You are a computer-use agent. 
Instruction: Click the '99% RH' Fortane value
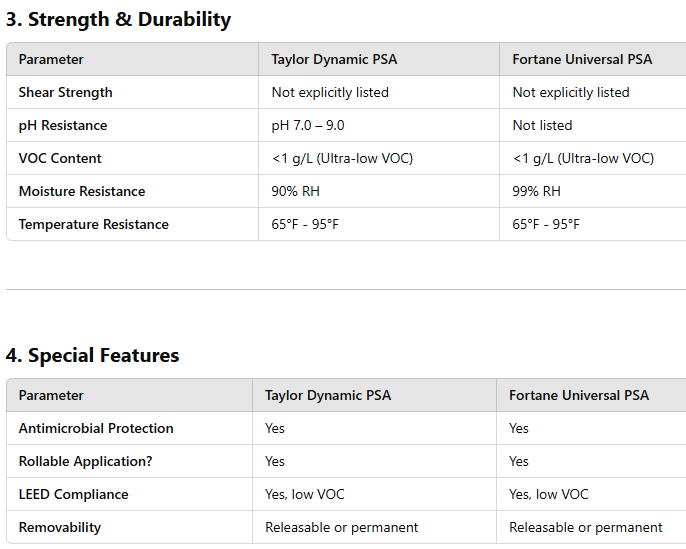(536, 191)
